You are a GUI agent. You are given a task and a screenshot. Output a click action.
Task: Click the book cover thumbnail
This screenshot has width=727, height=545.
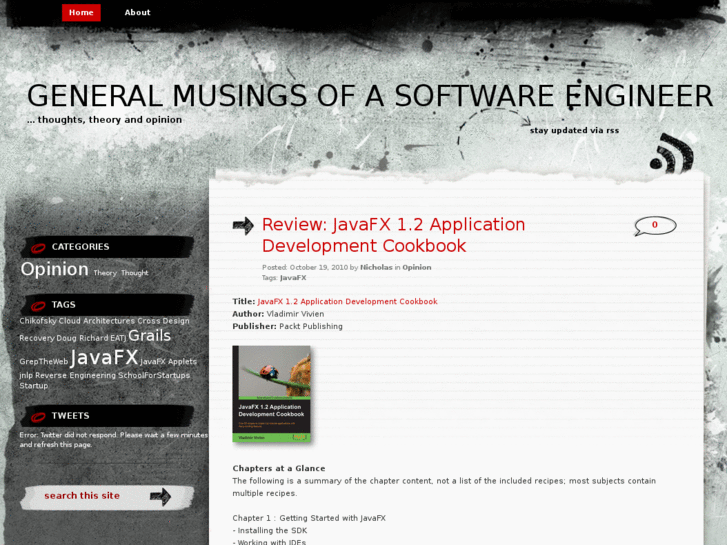272,394
